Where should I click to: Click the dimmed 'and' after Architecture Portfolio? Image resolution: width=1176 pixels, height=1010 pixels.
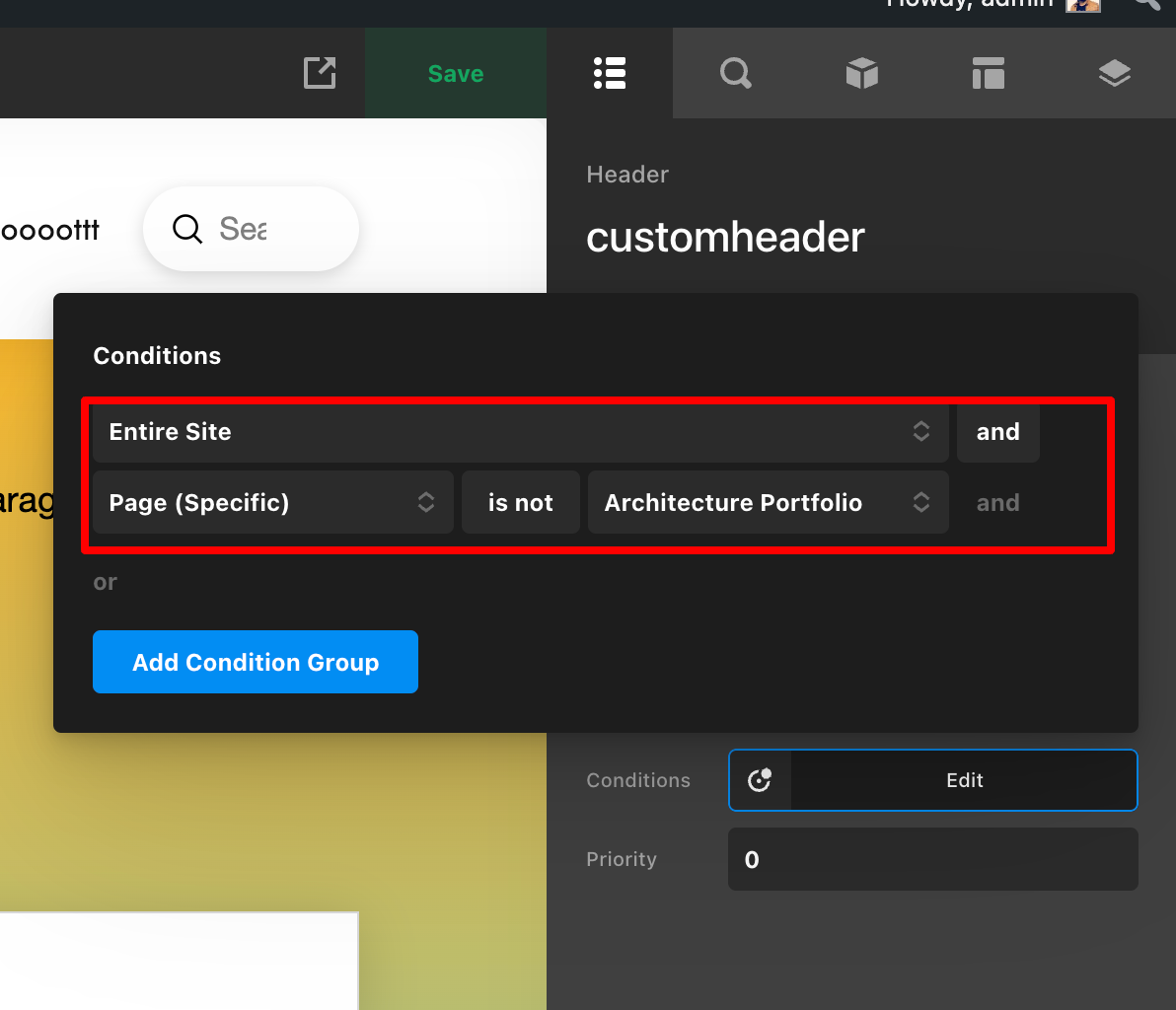click(x=997, y=503)
